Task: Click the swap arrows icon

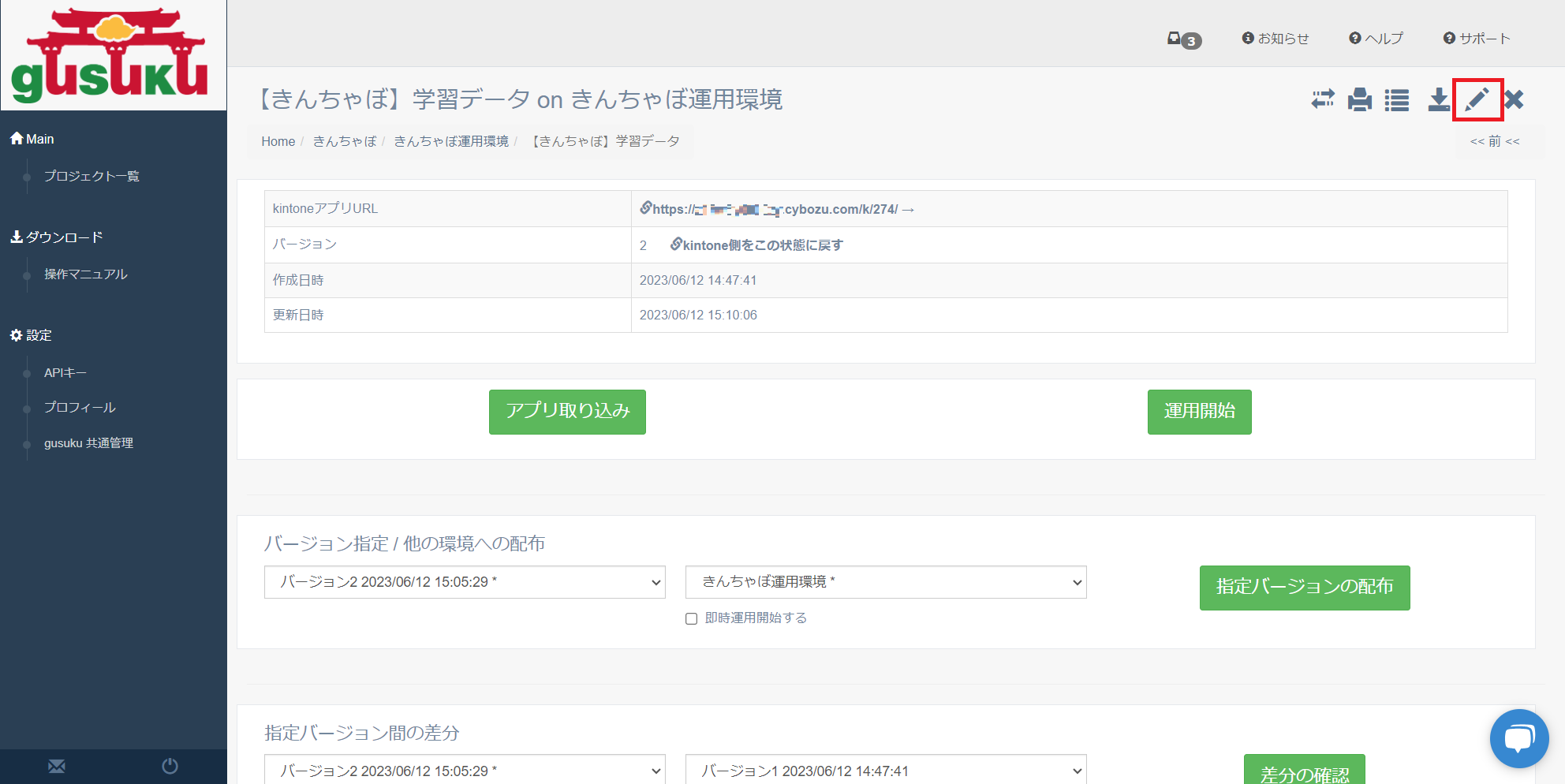Action: coord(1323,99)
